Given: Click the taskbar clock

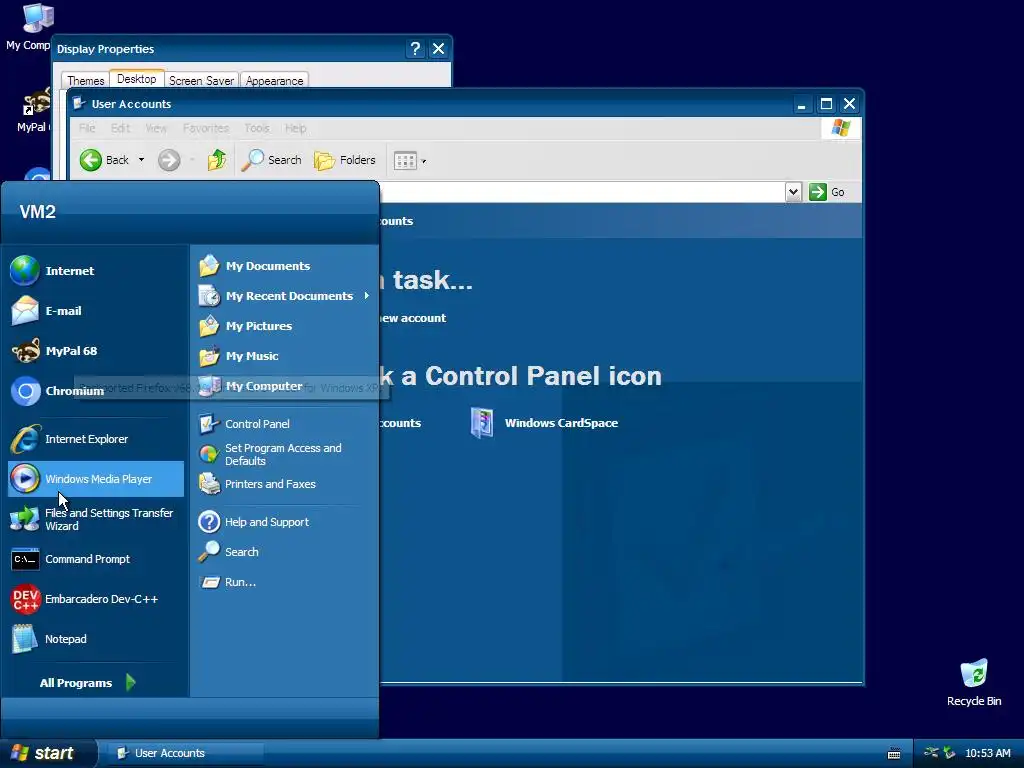Looking at the screenshot, I should [x=987, y=754].
